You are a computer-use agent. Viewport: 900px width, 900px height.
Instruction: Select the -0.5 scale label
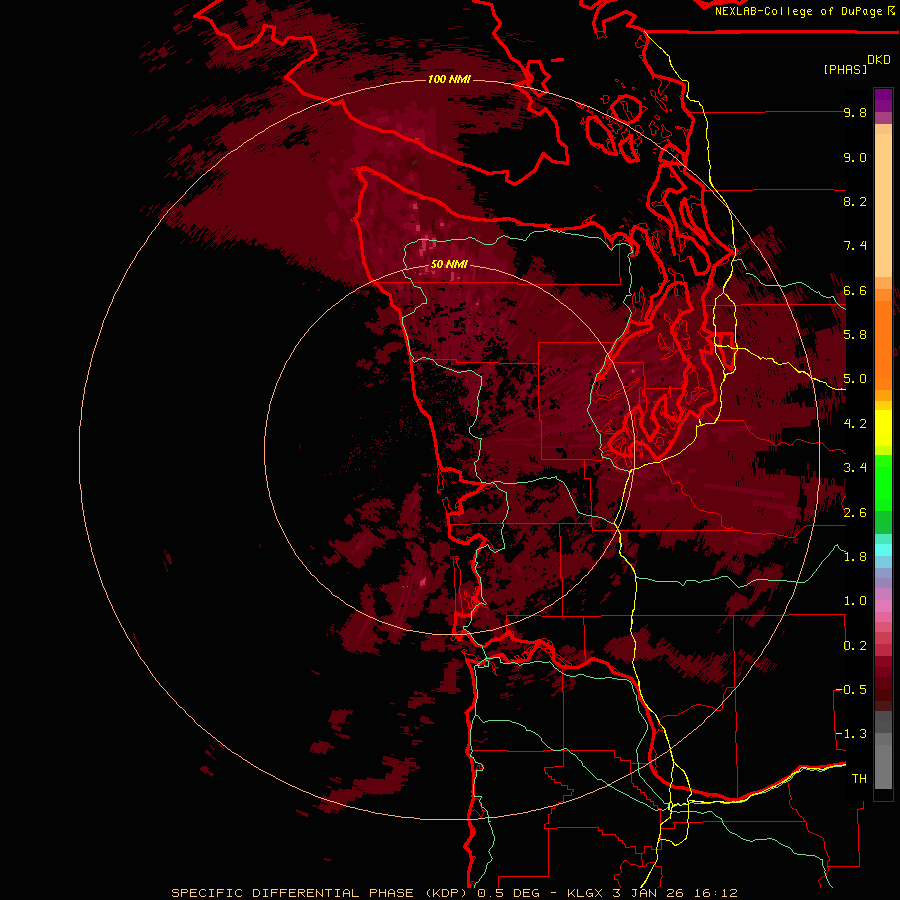pos(852,690)
